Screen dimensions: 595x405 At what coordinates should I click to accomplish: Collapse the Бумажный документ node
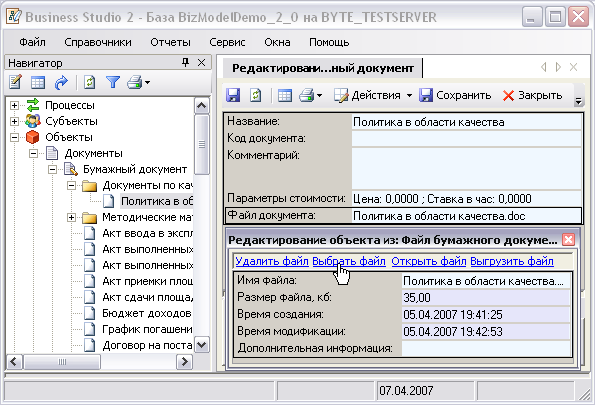click(52, 169)
